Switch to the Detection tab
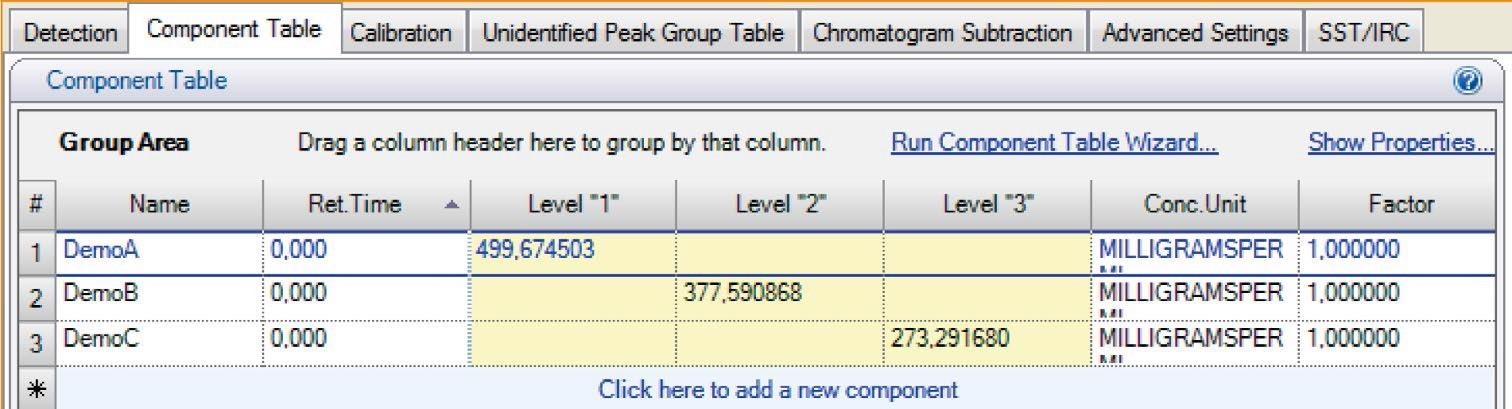This screenshot has width=1512, height=409. click(69, 33)
